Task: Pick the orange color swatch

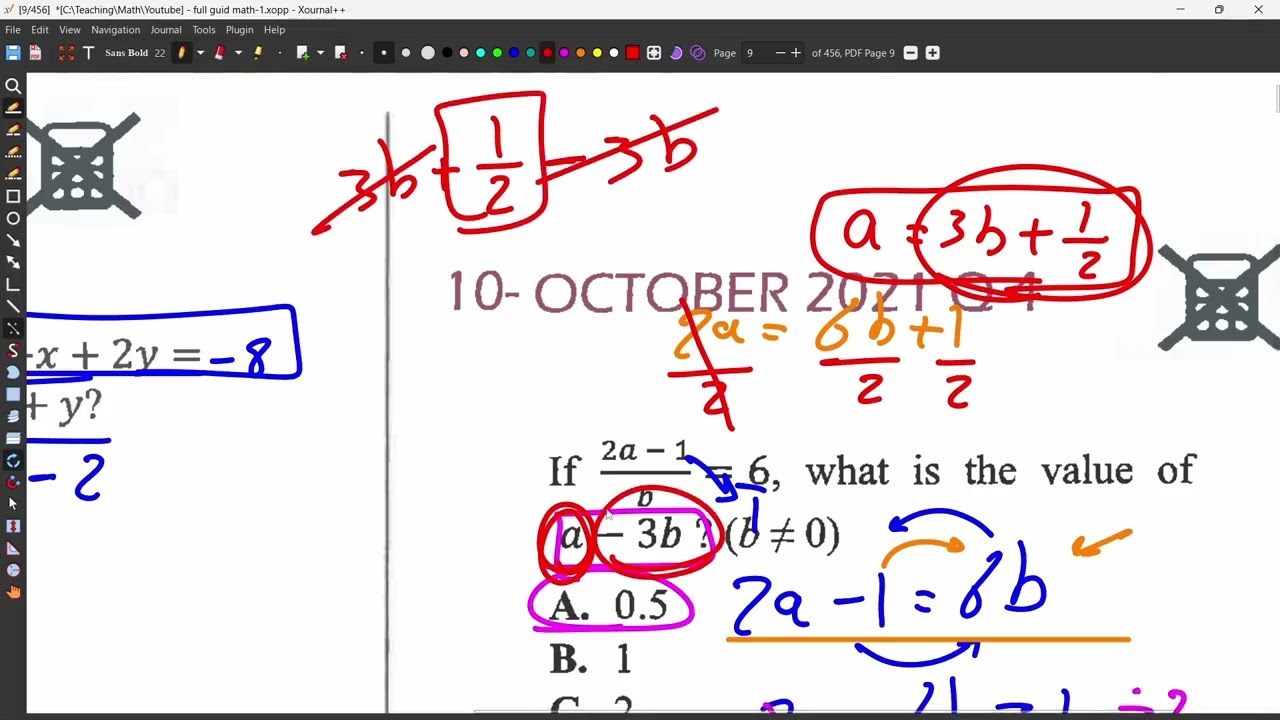Action: (581, 53)
